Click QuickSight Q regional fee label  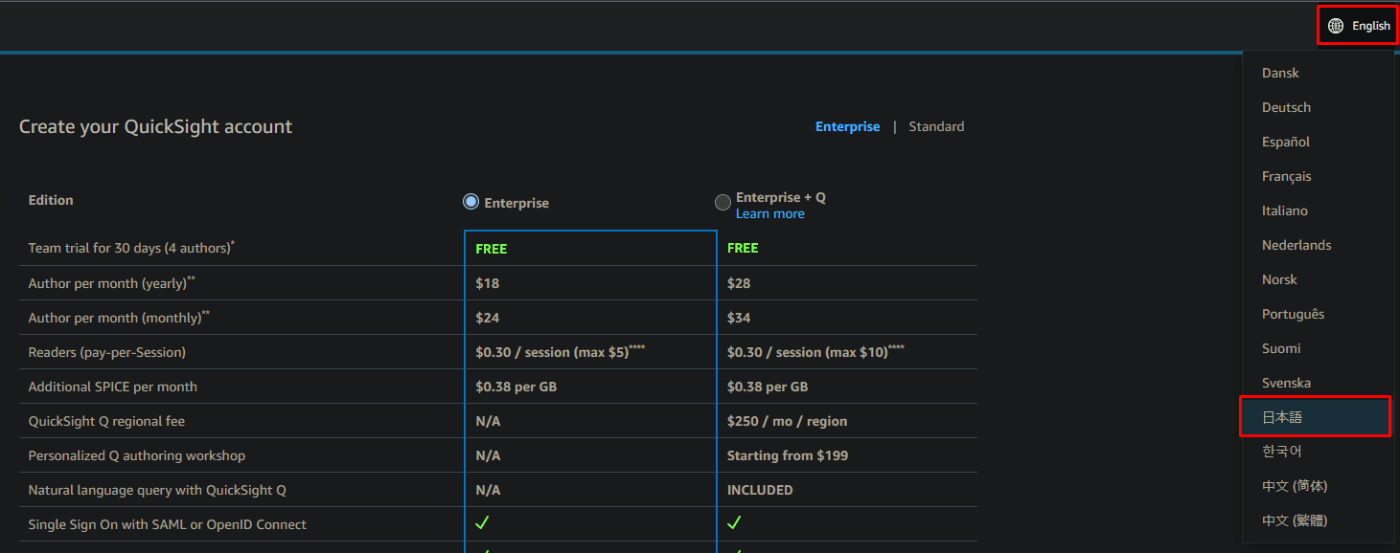coord(107,421)
